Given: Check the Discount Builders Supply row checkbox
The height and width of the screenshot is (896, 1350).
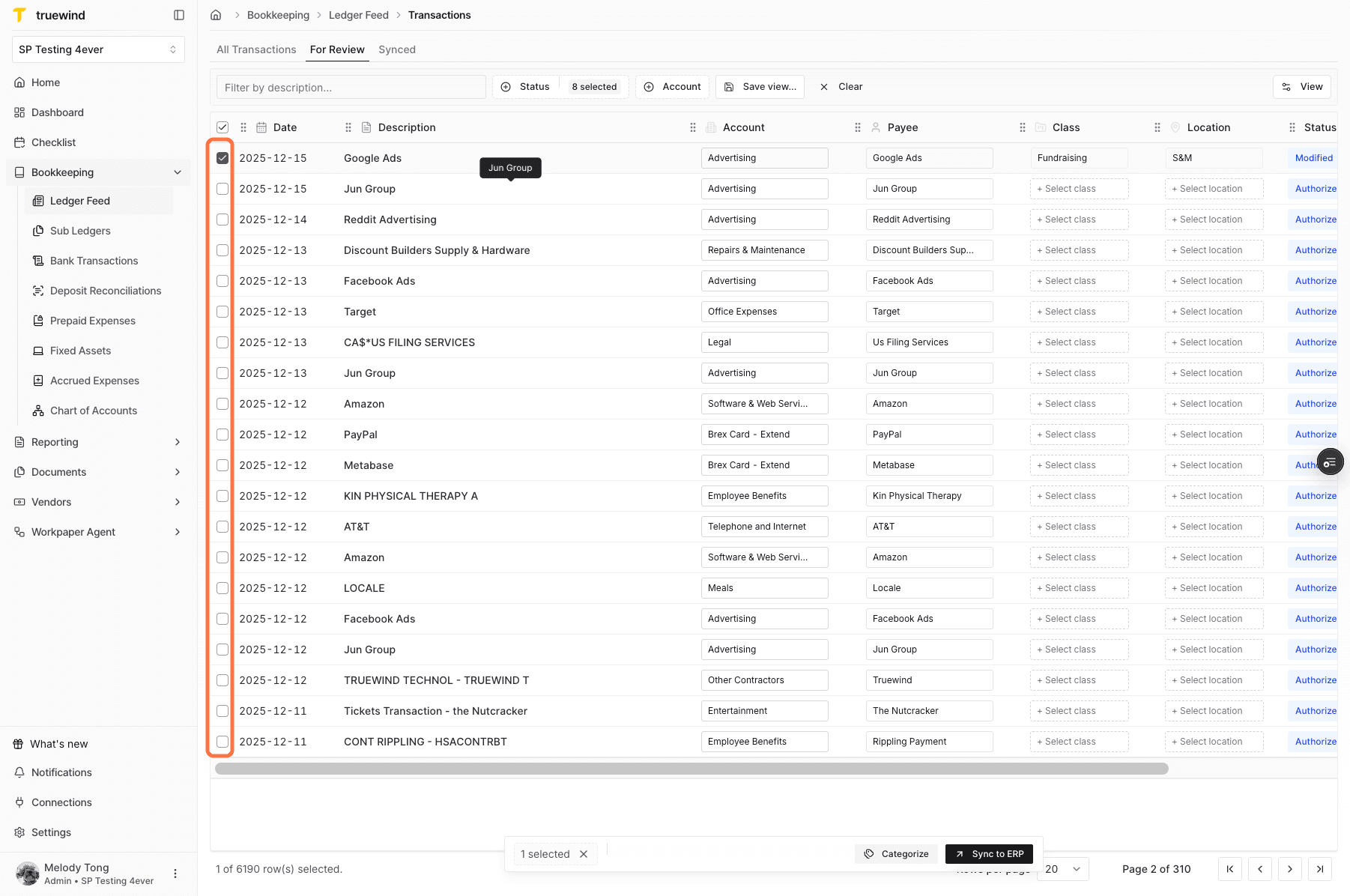Looking at the screenshot, I should (223, 250).
